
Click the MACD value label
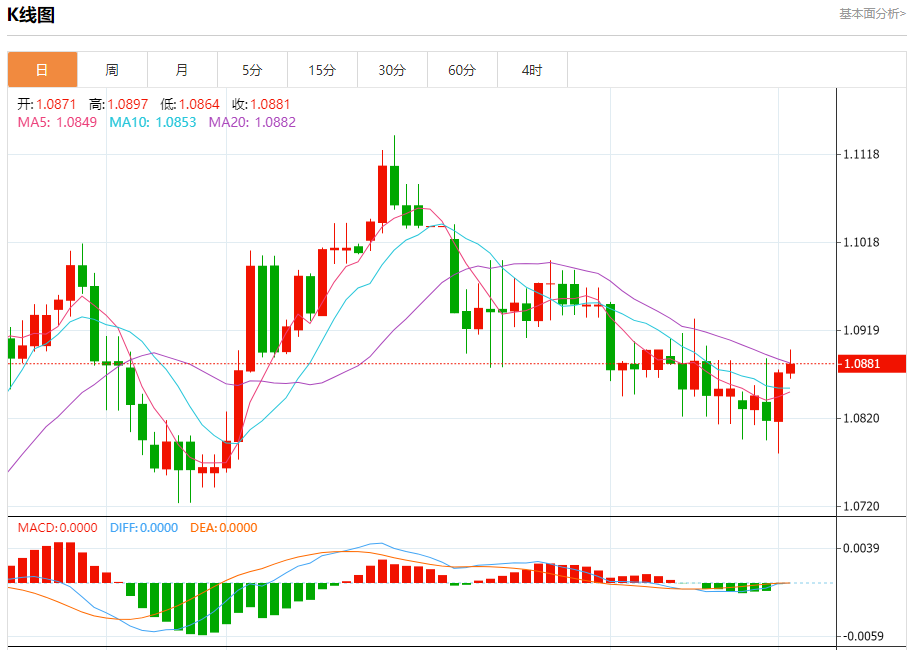[x=57, y=527]
